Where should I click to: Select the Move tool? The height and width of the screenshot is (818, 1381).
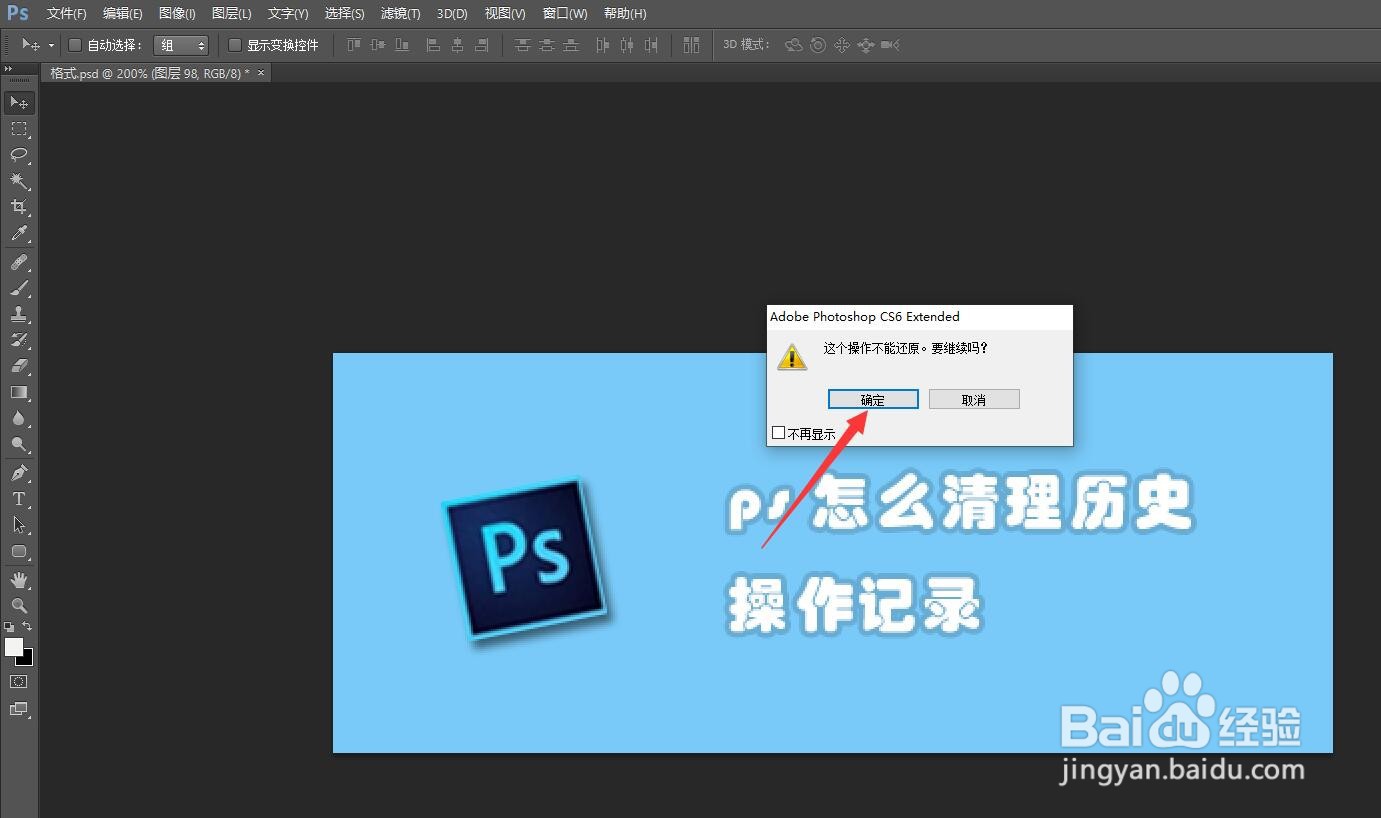20,102
